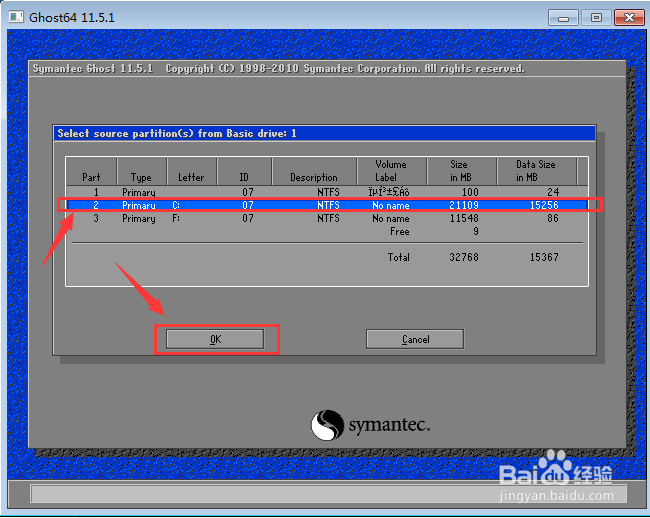Confirm selection with the OK button
Screen dimensions: 650x518
pos(215,339)
